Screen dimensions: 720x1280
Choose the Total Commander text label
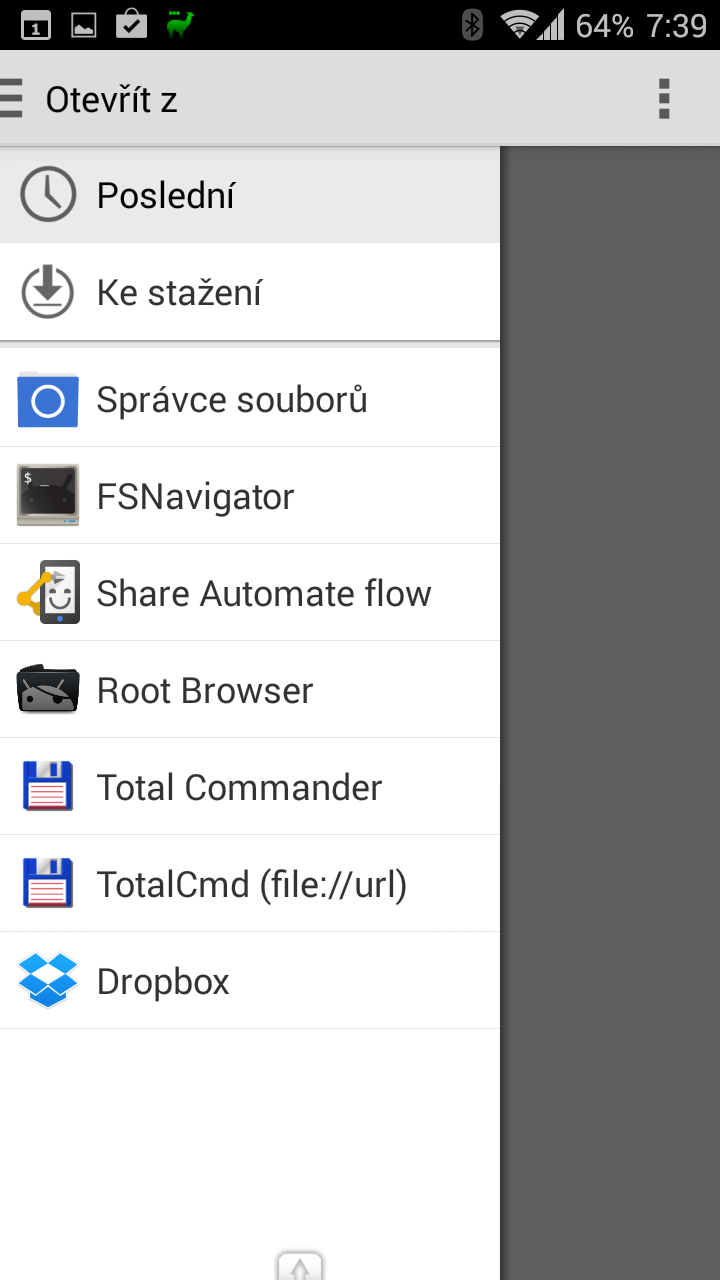click(239, 787)
